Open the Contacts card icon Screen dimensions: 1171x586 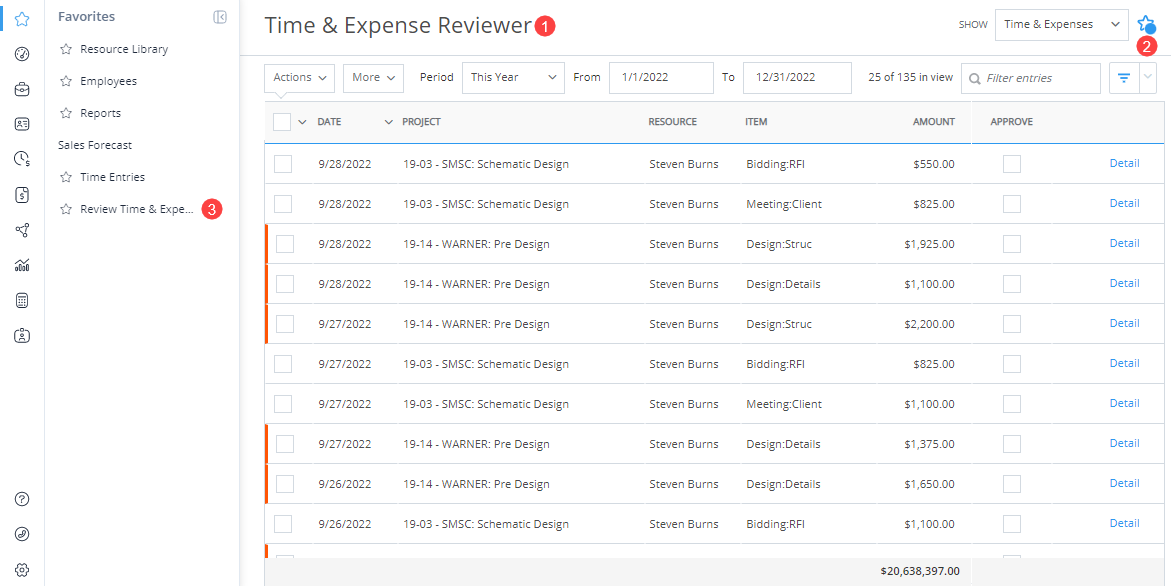pos(22,124)
